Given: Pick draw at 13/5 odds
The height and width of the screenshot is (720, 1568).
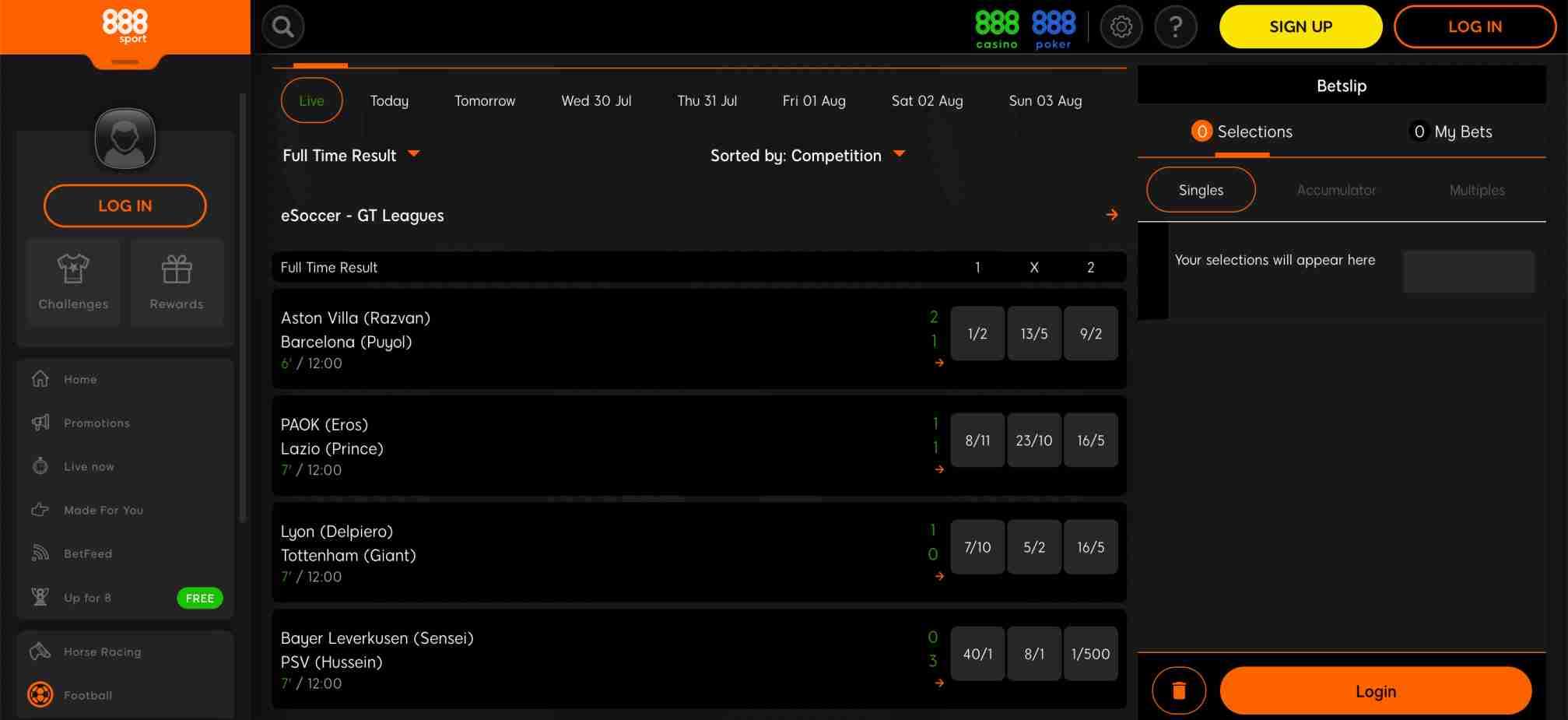Looking at the screenshot, I should tap(1034, 333).
